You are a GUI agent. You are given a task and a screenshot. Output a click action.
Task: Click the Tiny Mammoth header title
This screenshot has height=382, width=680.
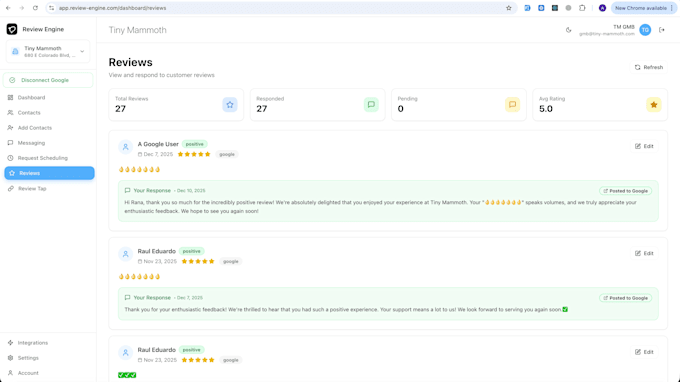point(137,30)
